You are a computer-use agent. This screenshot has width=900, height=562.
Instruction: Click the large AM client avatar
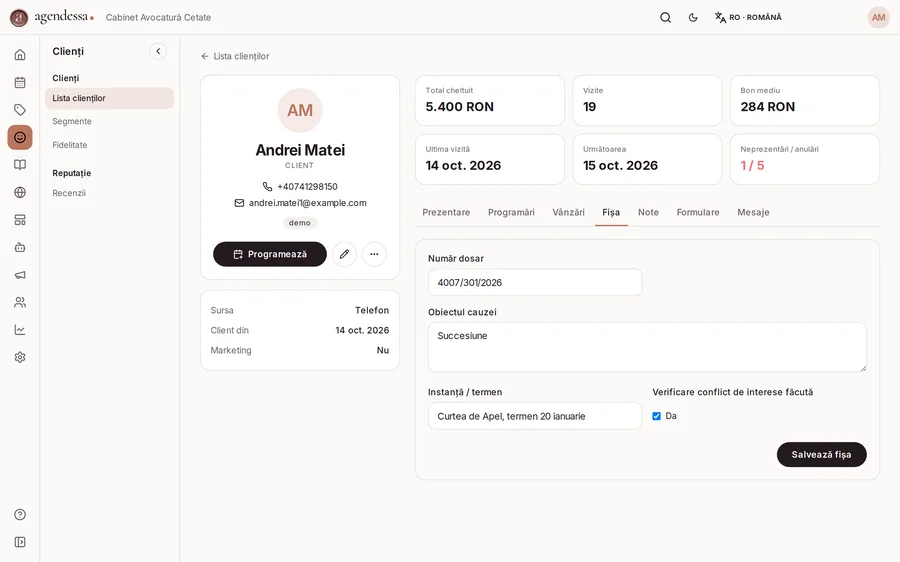[x=300, y=110]
